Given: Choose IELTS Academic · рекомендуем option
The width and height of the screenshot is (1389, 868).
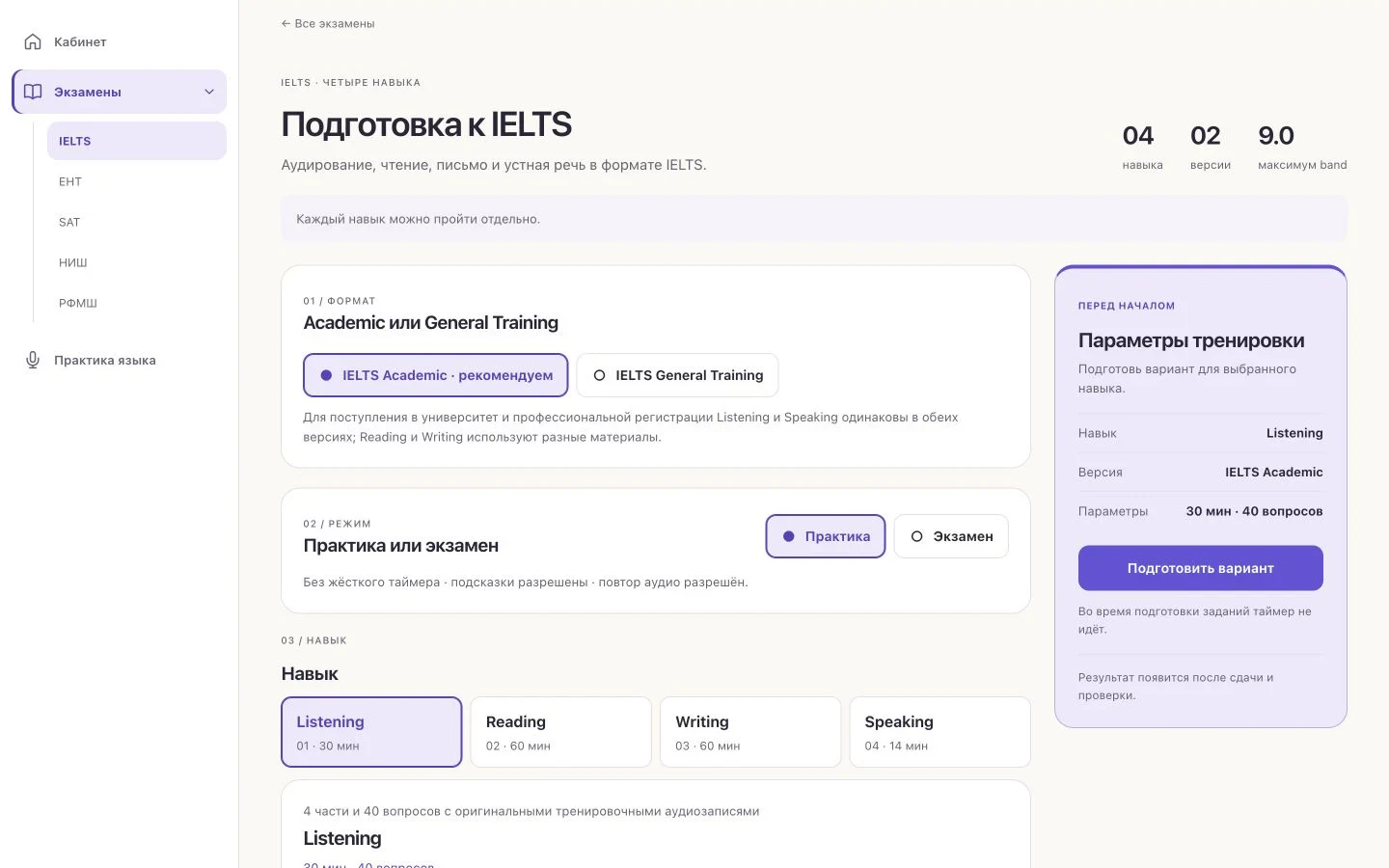Looking at the screenshot, I should [x=435, y=375].
